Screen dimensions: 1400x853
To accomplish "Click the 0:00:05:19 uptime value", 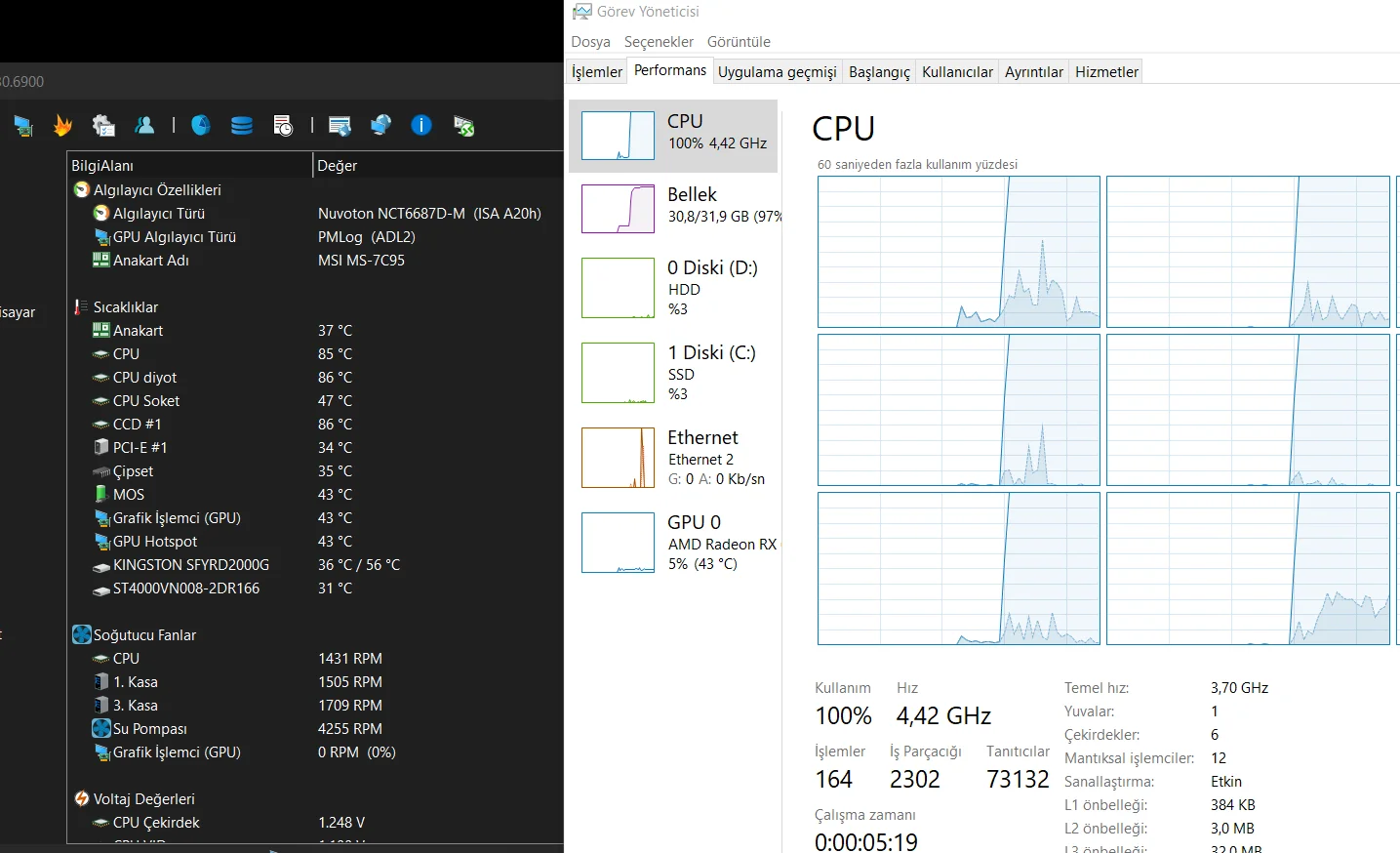I will coord(866,841).
